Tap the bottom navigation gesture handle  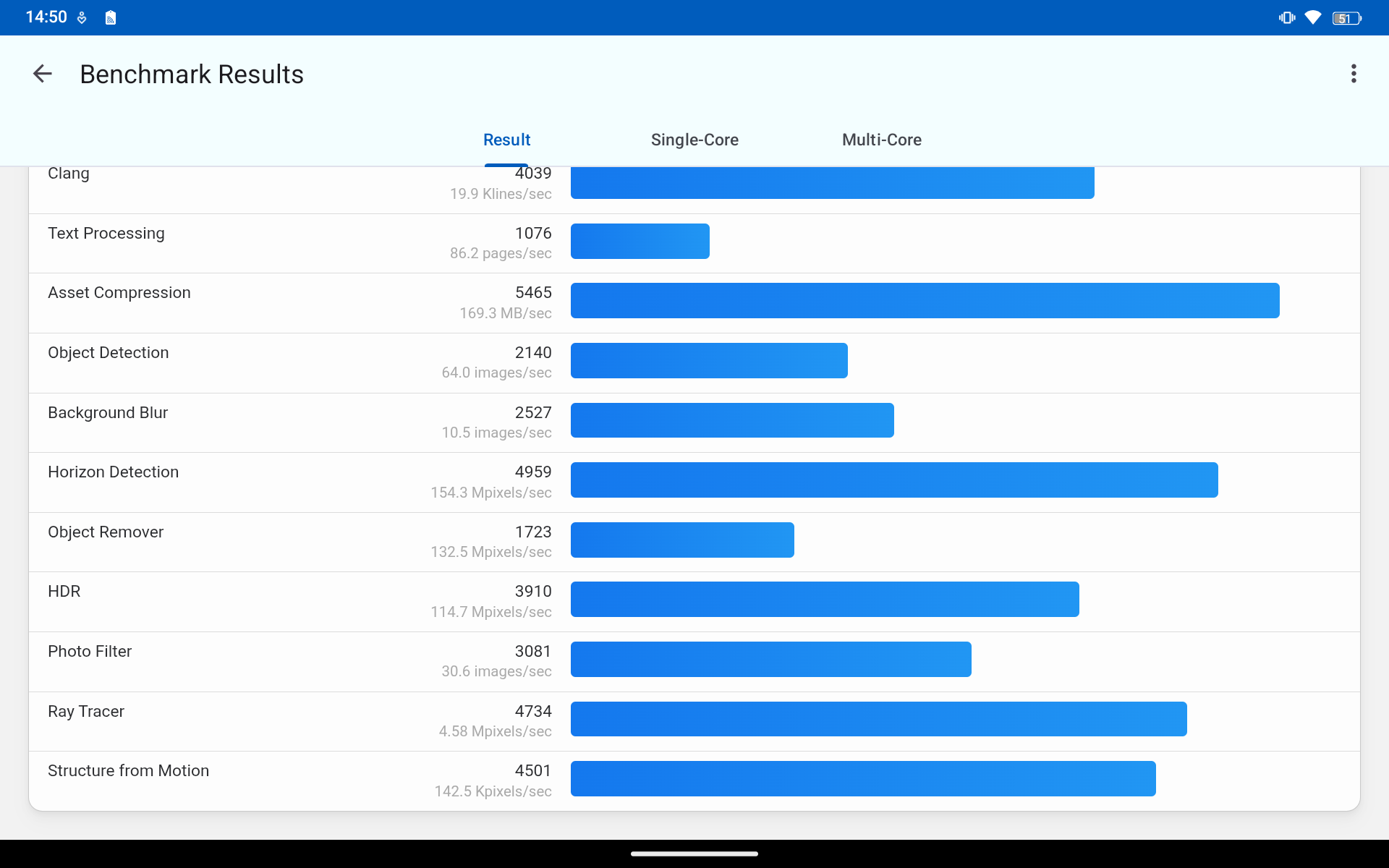click(x=694, y=854)
